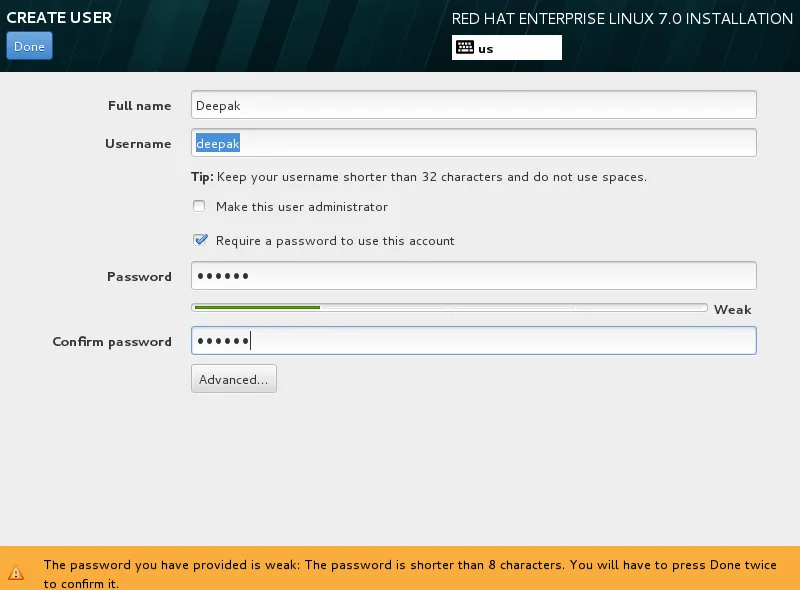Click 'Make this user administrator' label text
Screen dimensions: 800x590
[x=302, y=207]
